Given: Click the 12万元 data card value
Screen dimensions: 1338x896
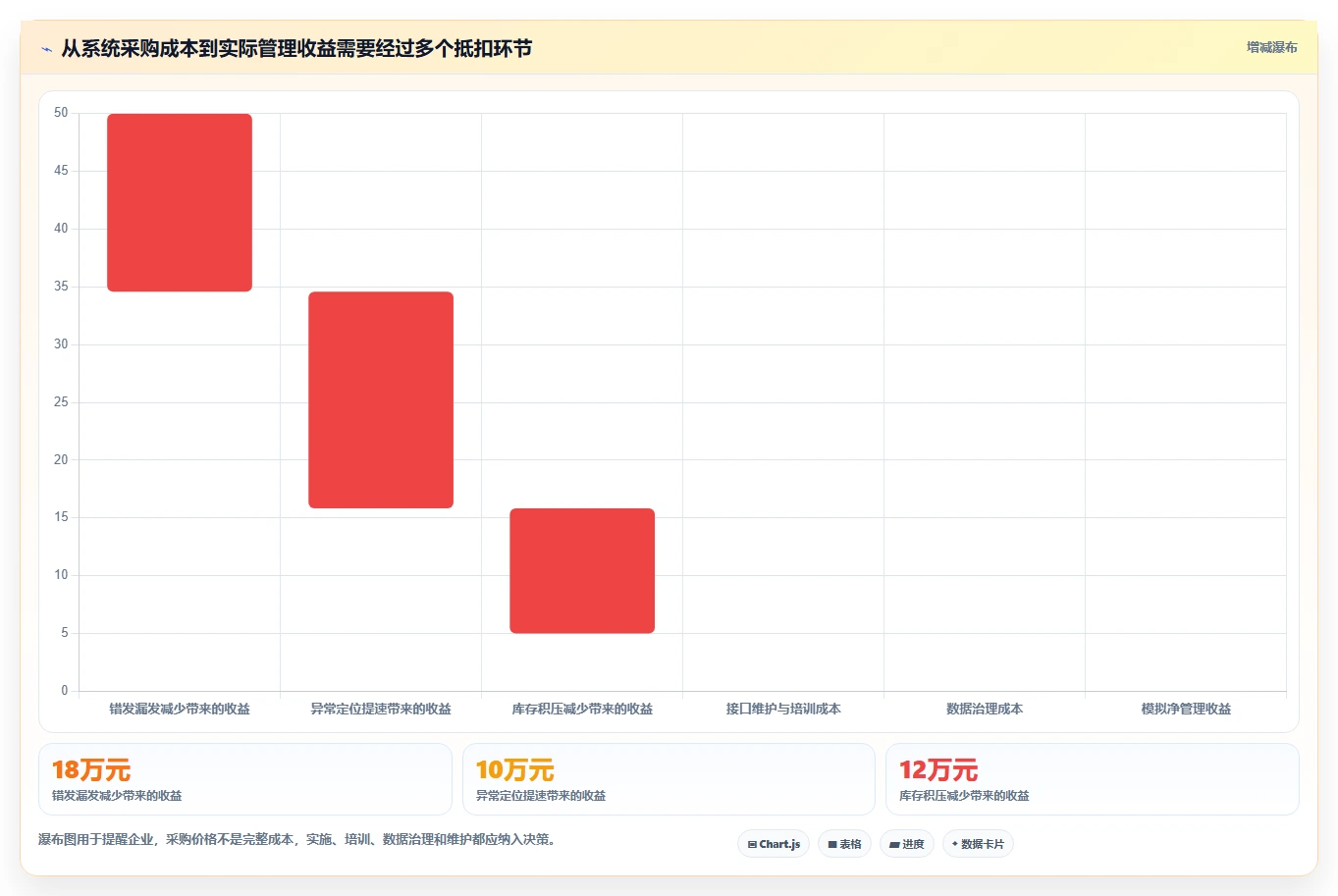Looking at the screenshot, I should click(x=938, y=770).
